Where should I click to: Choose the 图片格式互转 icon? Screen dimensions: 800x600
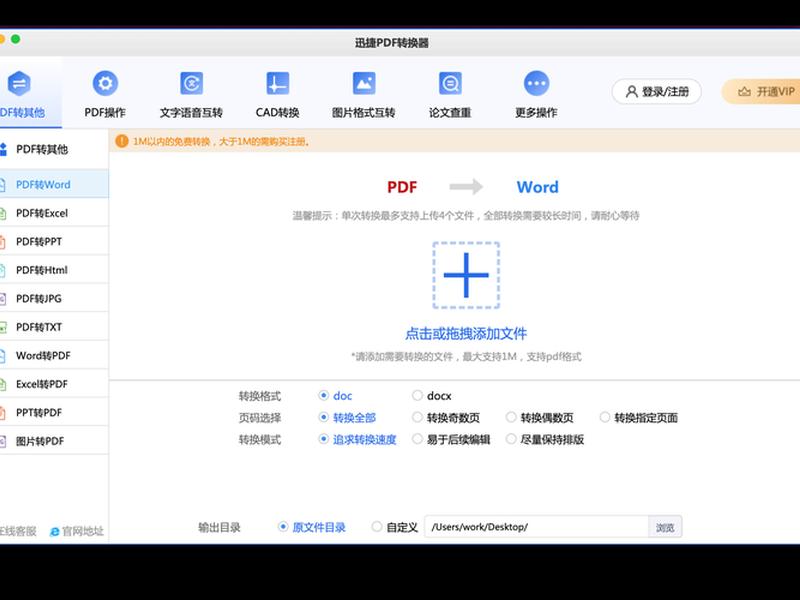click(x=364, y=83)
